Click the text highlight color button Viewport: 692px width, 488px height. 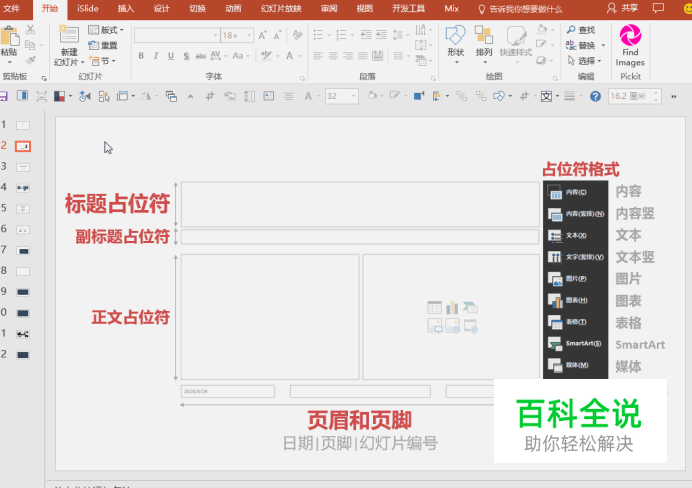pyautogui.click(x=266, y=56)
